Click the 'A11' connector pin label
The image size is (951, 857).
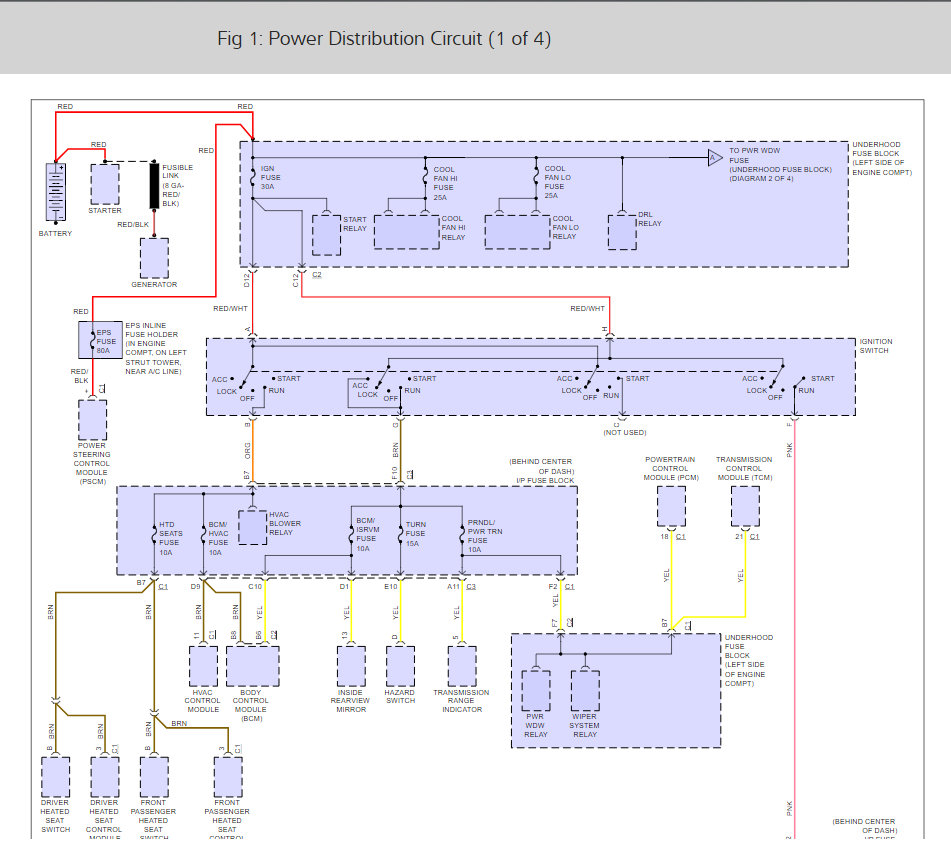click(x=454, y=586)
